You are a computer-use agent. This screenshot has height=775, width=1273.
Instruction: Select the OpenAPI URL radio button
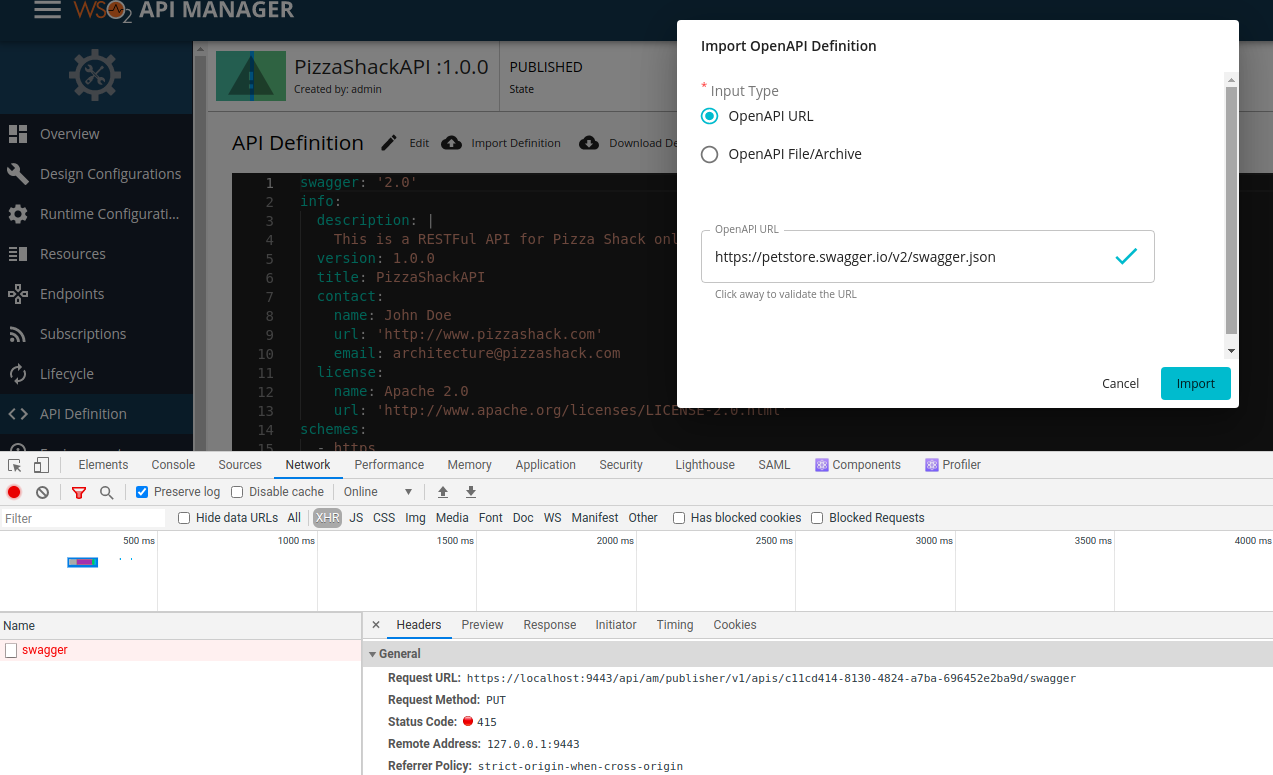click(x=710, y=116)
